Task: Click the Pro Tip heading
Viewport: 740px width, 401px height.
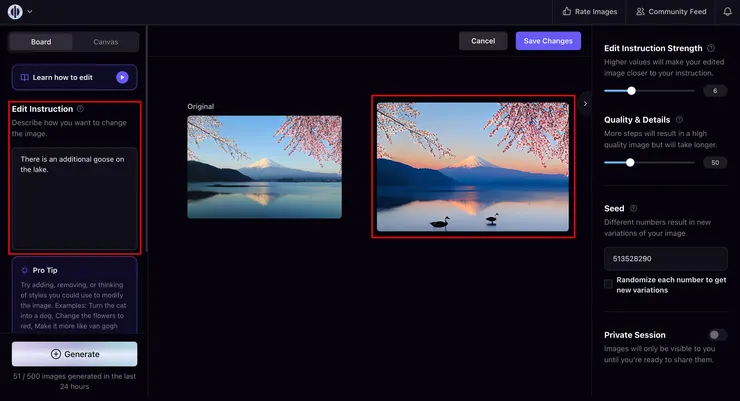Action: coord(45,270)
